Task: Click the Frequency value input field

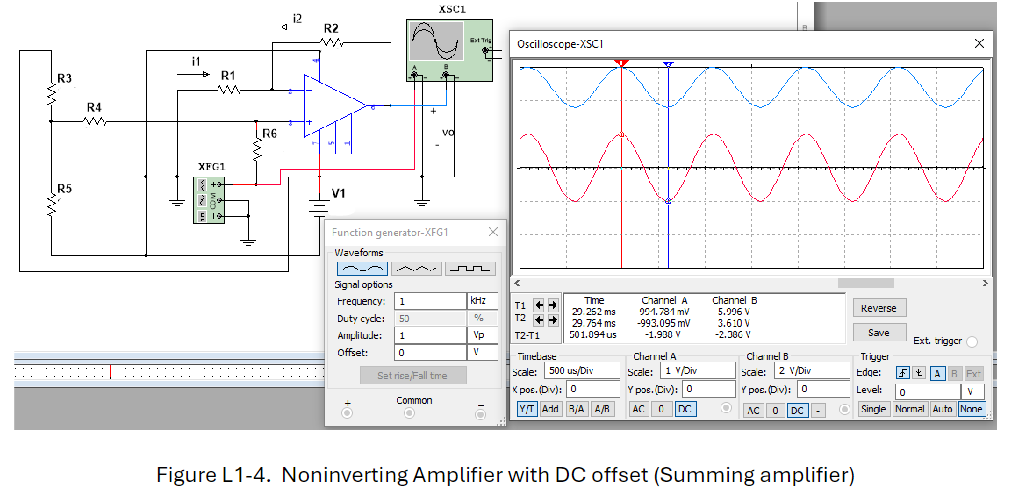Action: (429, 301)
